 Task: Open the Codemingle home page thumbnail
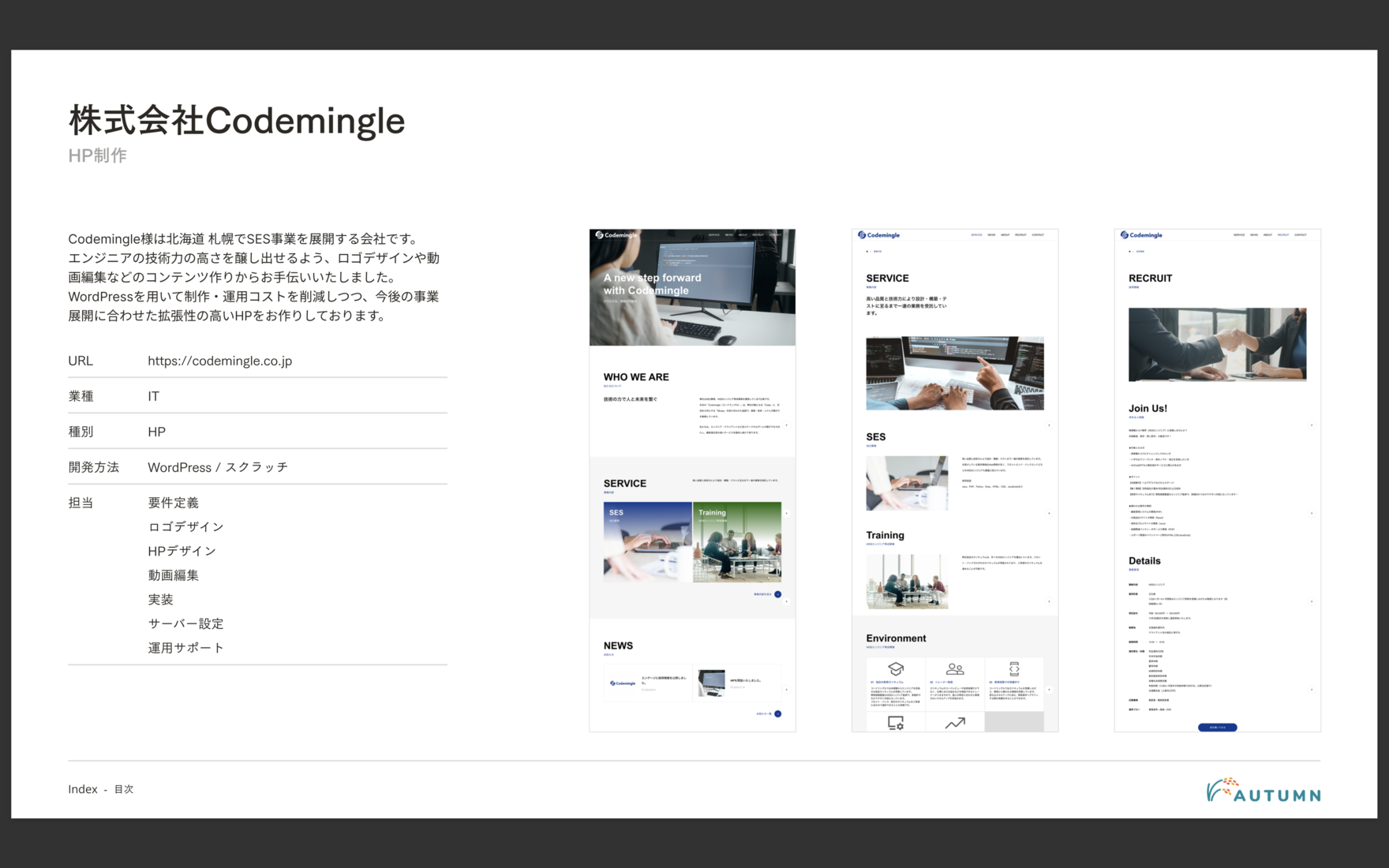[692, 480]
